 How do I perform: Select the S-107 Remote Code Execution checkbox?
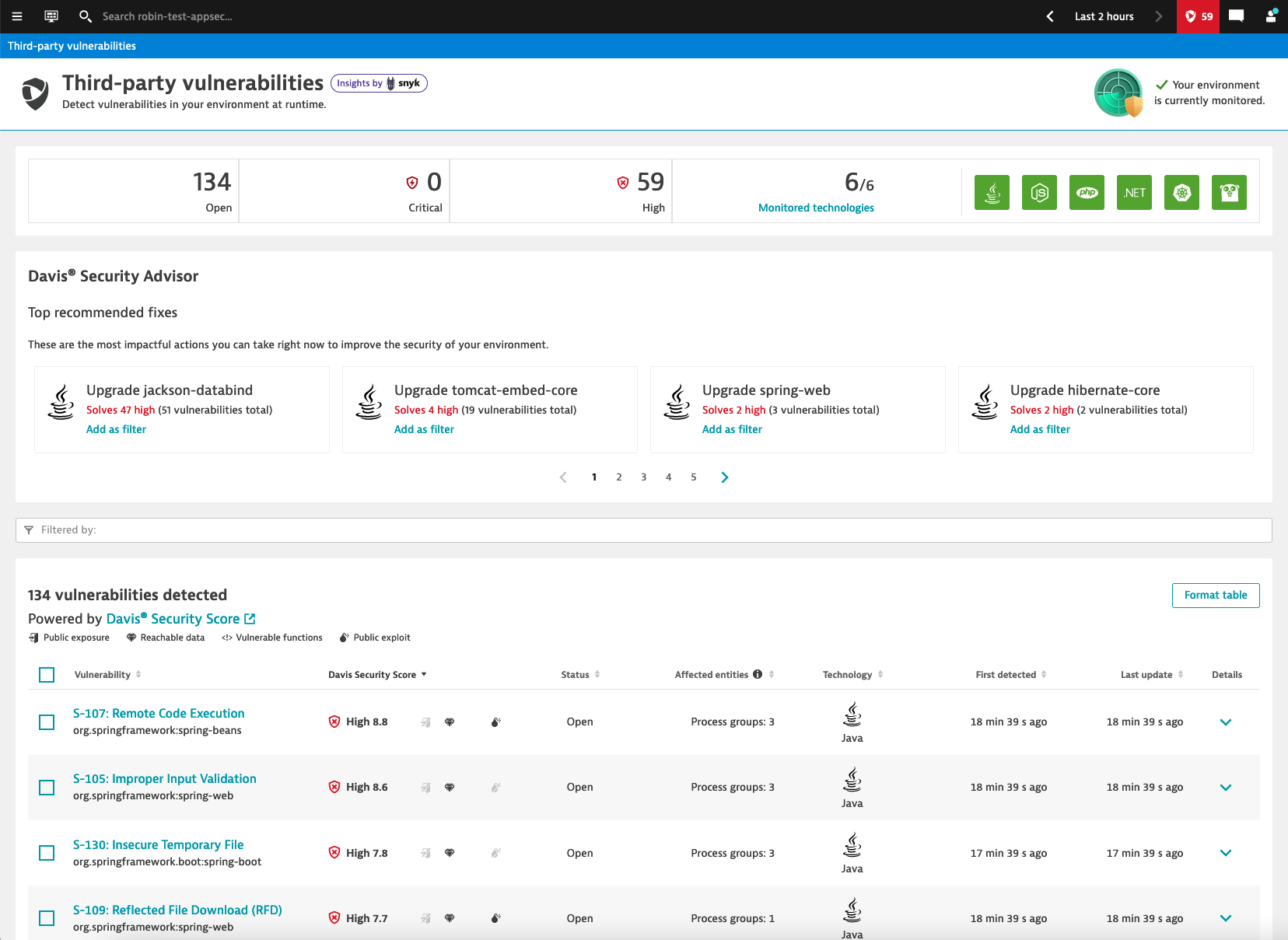point(47,722)
